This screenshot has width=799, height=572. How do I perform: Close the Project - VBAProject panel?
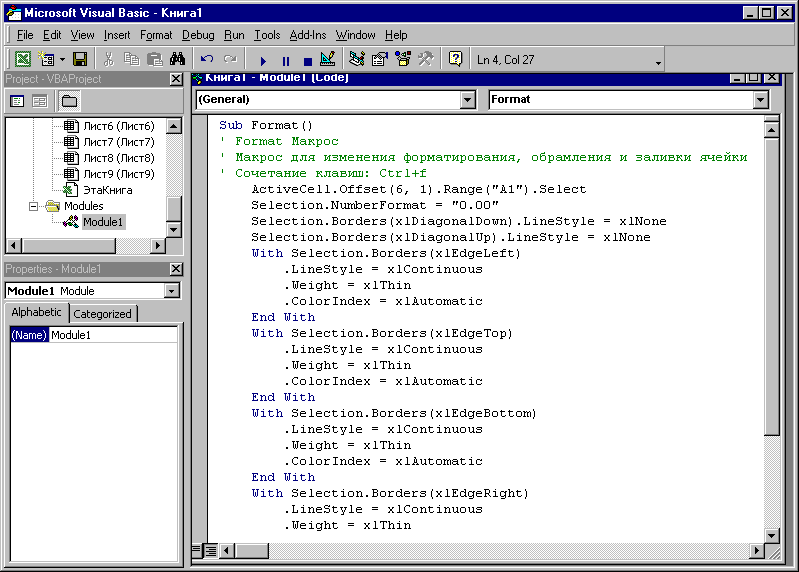pyautogui.click(x=176, y=79)
